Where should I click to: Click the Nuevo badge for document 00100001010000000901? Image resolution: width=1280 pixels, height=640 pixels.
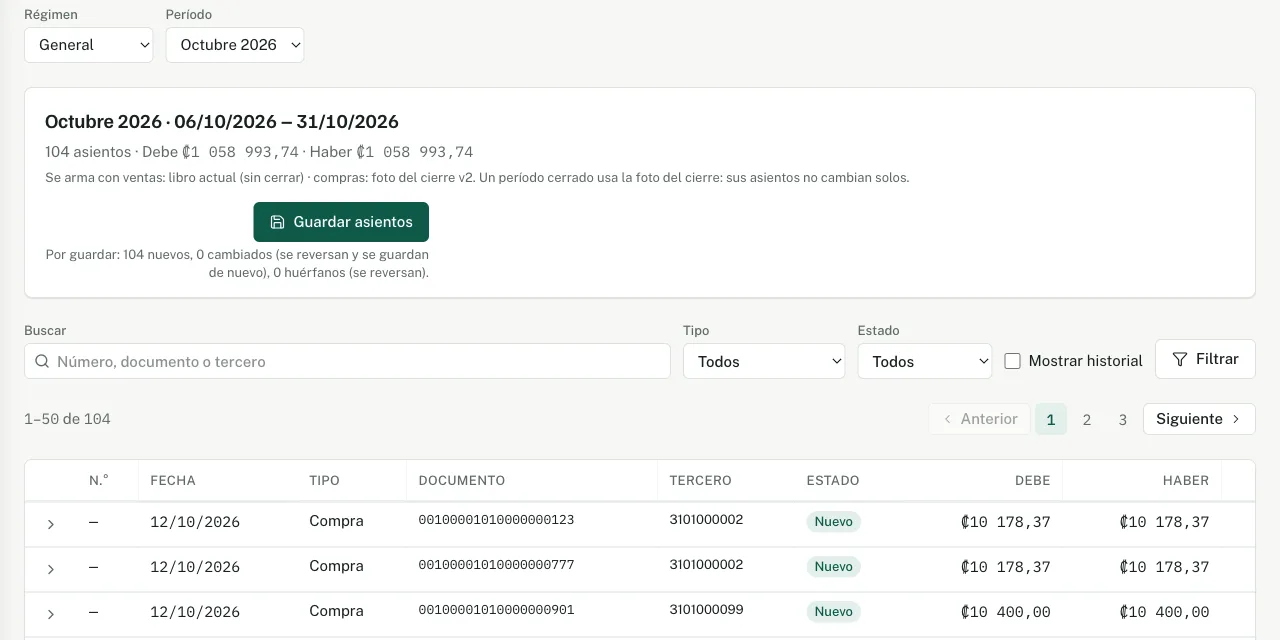click(x=834, y=612)
